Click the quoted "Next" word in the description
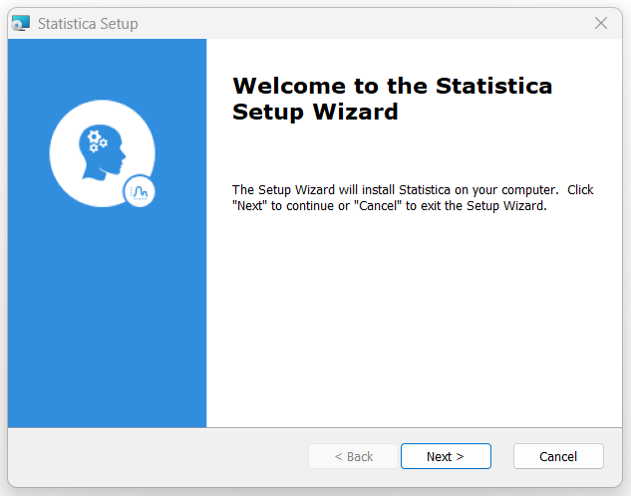 (x=250, y=206)
